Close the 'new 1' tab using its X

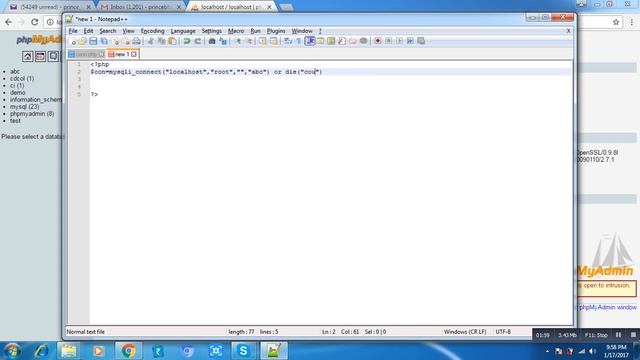[x=134, y=54]
